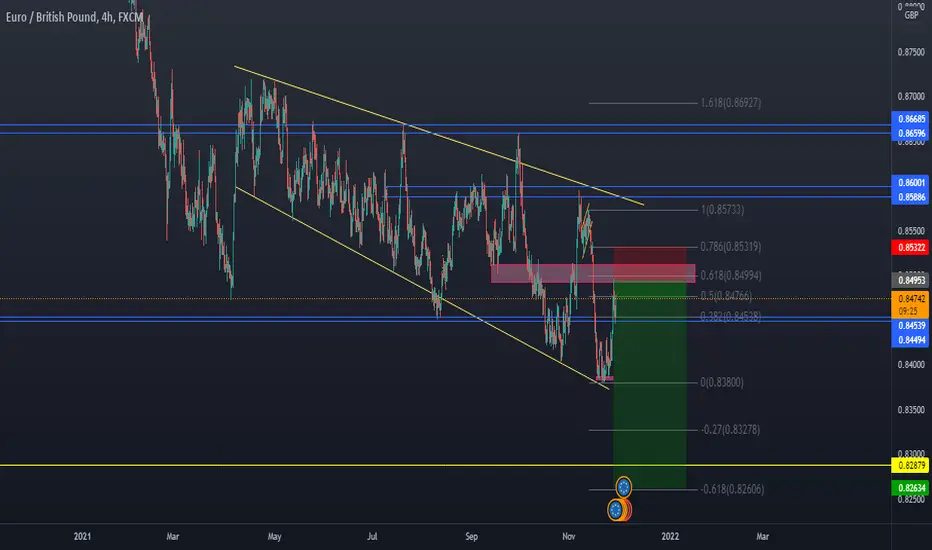This screenshot has width=932, height=550.
Task: Click the chart title Euro / British Pound, 4h, FXCM
Action: coord(74,17)
